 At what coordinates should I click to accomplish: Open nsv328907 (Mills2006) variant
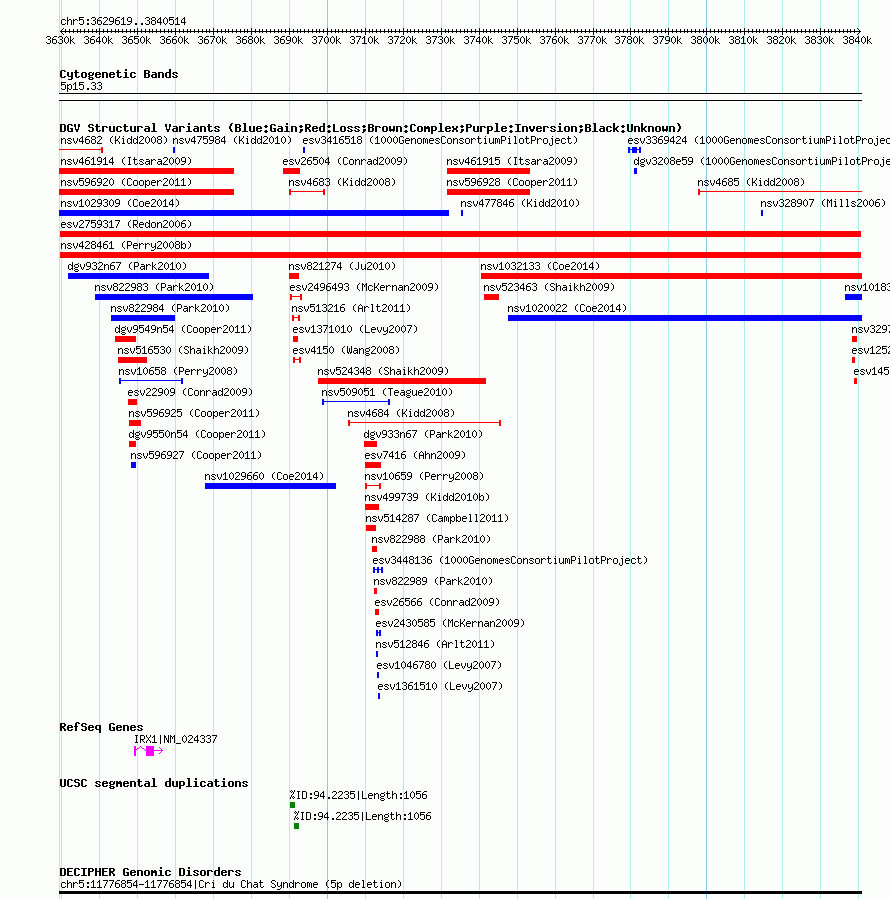coord(823,204)
